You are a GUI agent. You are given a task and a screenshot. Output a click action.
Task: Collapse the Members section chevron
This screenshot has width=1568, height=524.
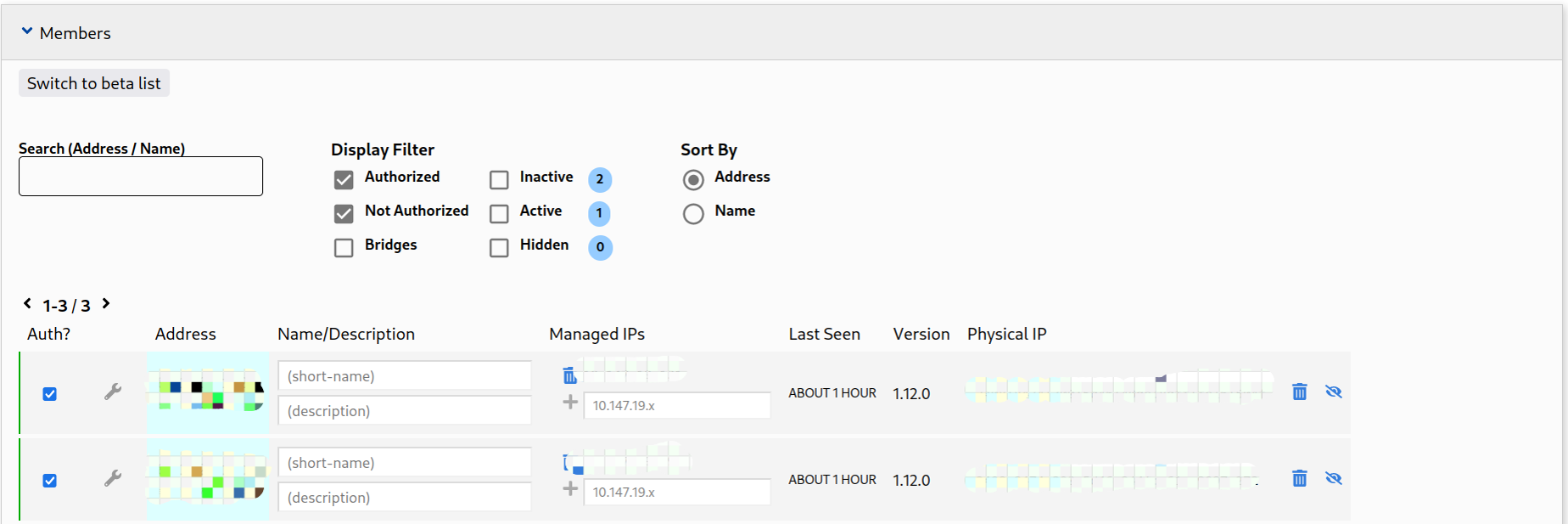(27, 31)
